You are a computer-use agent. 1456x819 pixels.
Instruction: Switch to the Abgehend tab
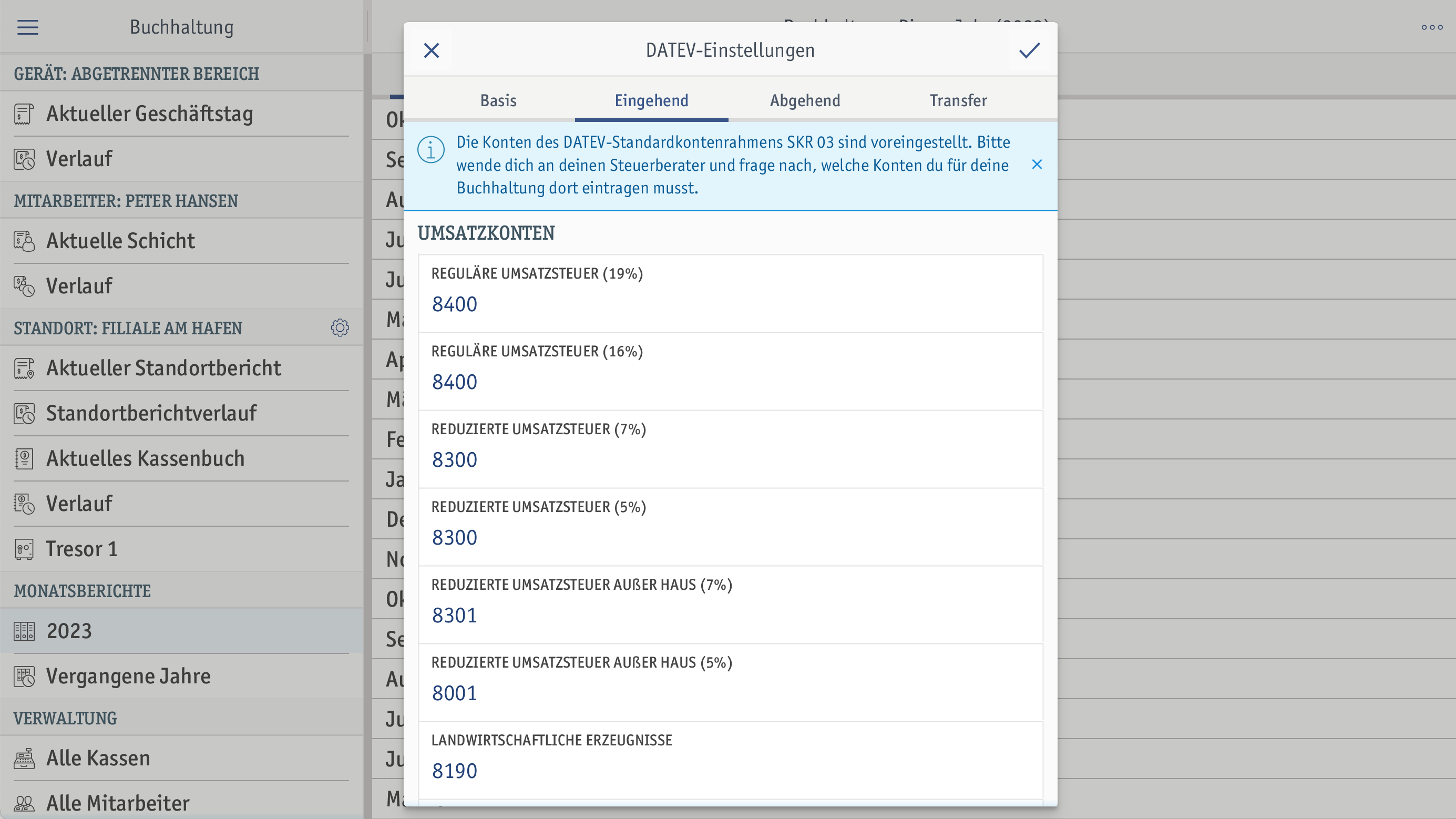804,99
